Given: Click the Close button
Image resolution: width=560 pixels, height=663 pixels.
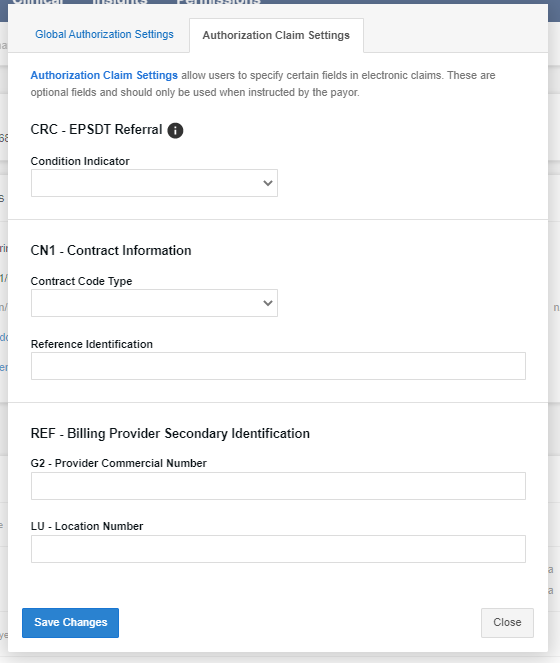Looking at the screenshot, I should 507,623.
